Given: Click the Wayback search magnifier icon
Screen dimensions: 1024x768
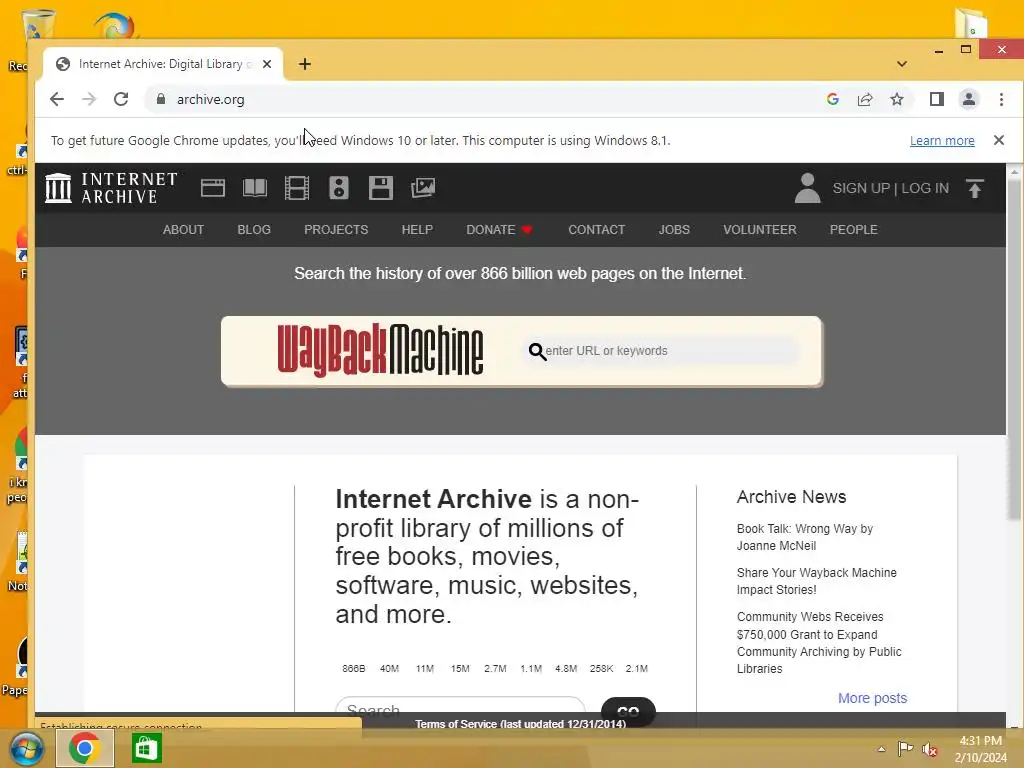Looking at the screenshot, I should click(537, 351).
